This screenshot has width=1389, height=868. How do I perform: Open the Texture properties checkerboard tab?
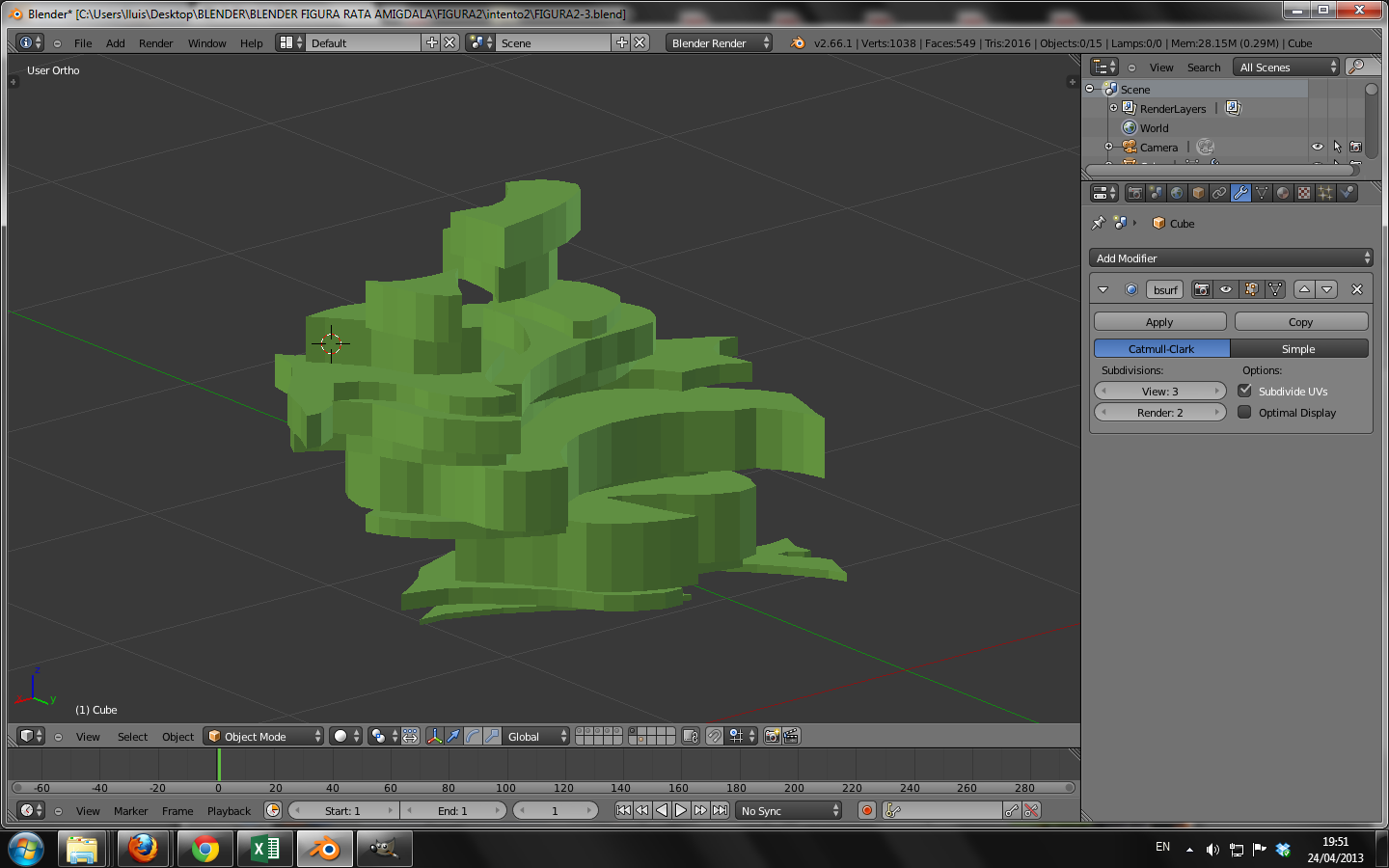(x=1304, y=193)
